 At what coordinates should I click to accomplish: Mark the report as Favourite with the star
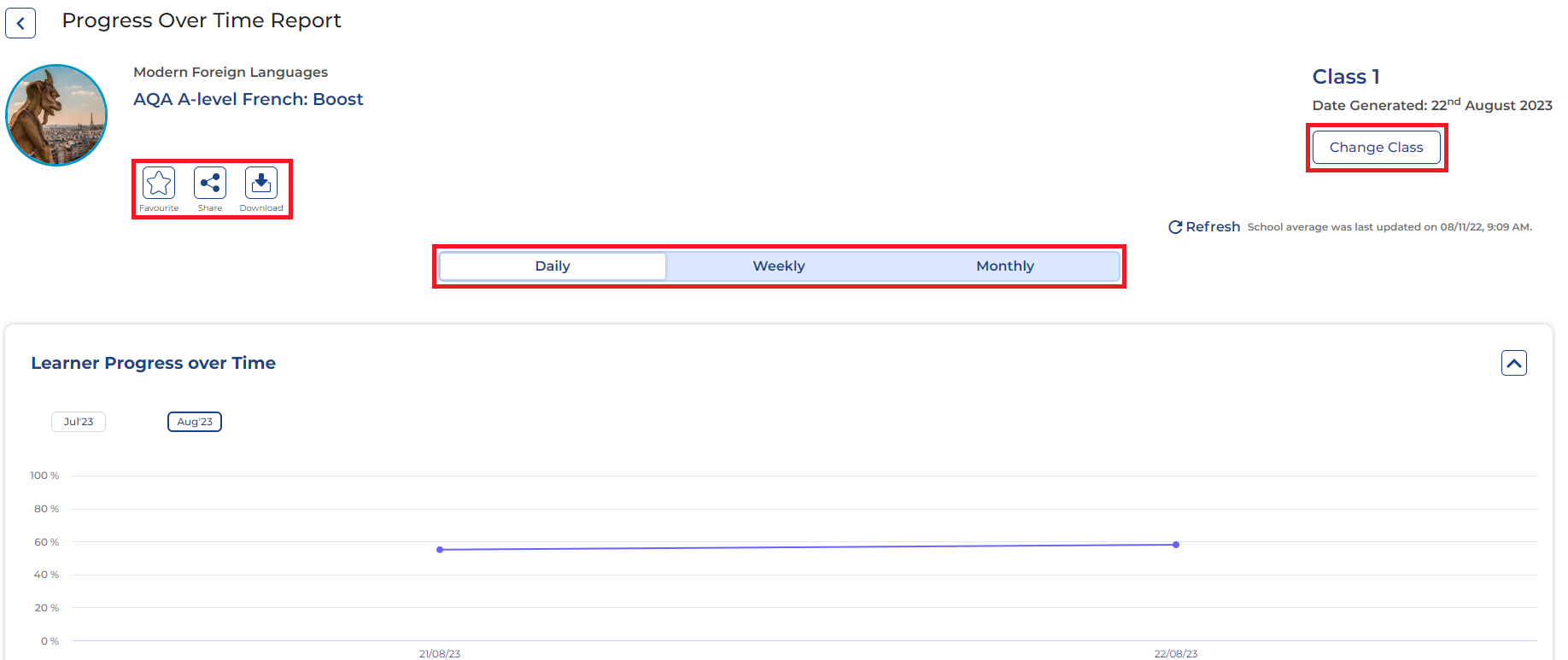pos(159,184)
